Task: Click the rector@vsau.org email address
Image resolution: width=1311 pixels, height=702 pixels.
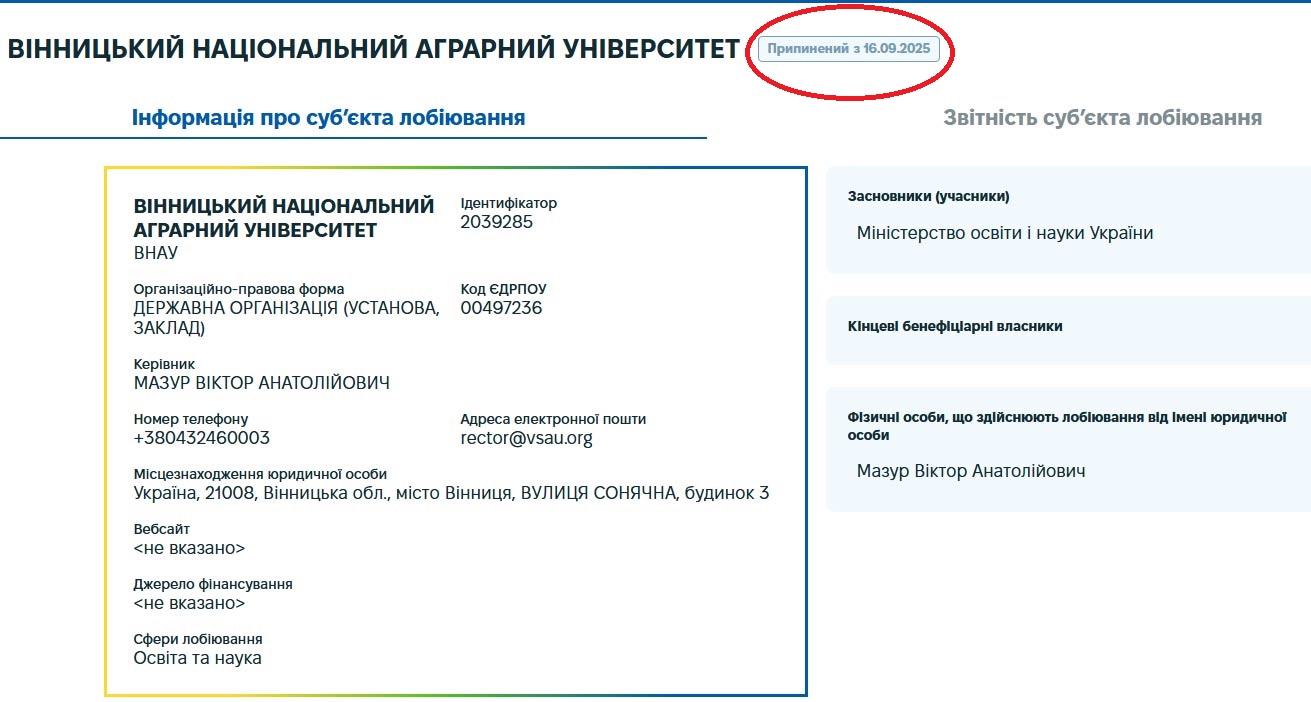Action: pos(526,438)
